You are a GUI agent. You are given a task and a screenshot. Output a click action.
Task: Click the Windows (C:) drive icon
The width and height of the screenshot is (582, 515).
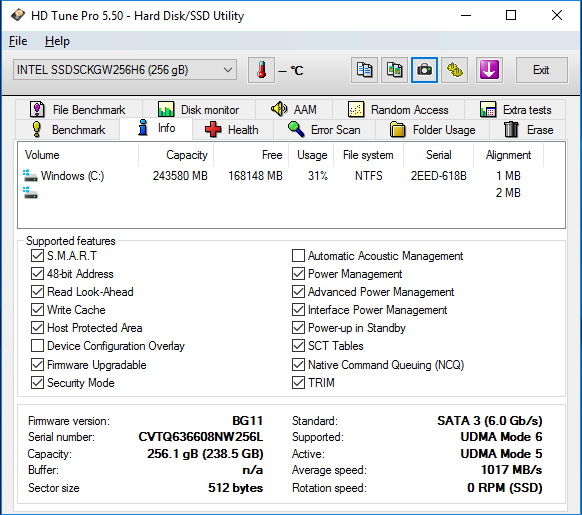point(30,176)
